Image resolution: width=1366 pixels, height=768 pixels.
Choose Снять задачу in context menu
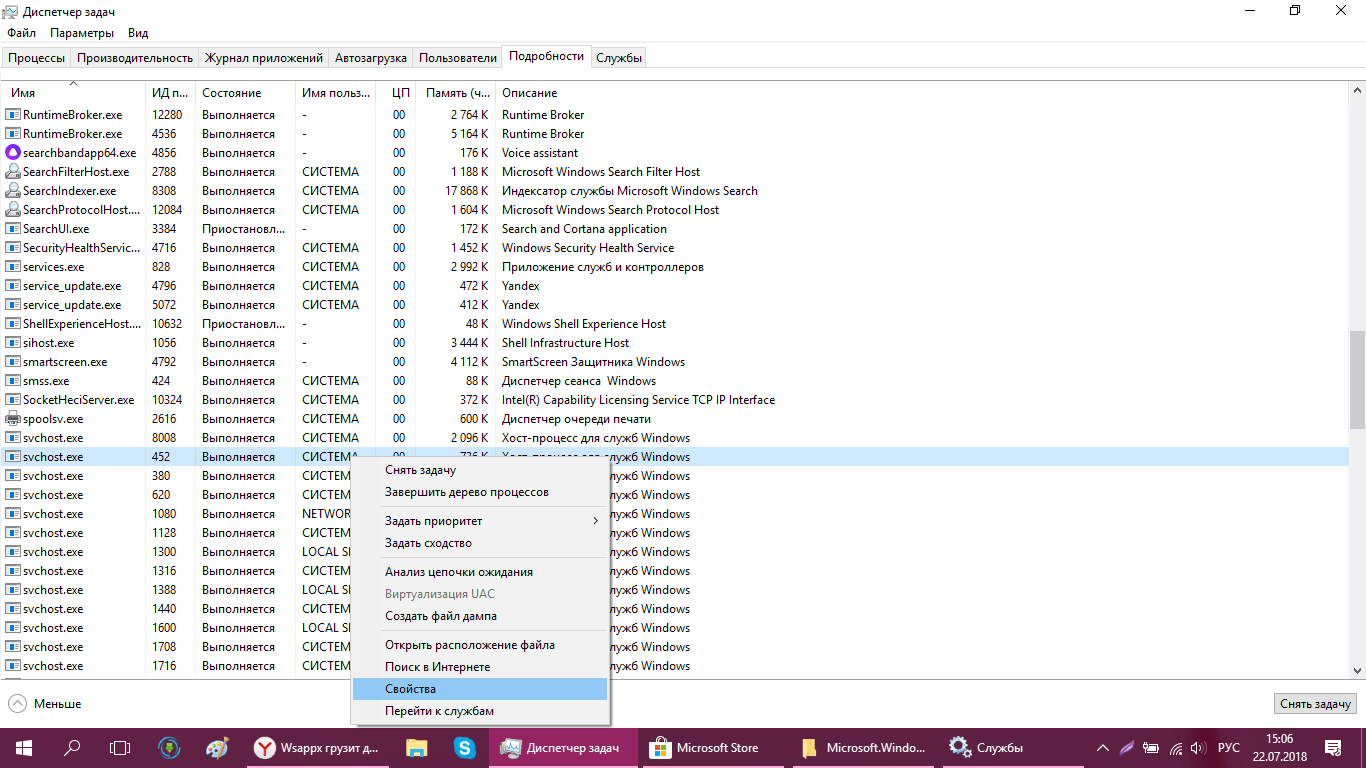pyautogui.click(x=480, y=470)
